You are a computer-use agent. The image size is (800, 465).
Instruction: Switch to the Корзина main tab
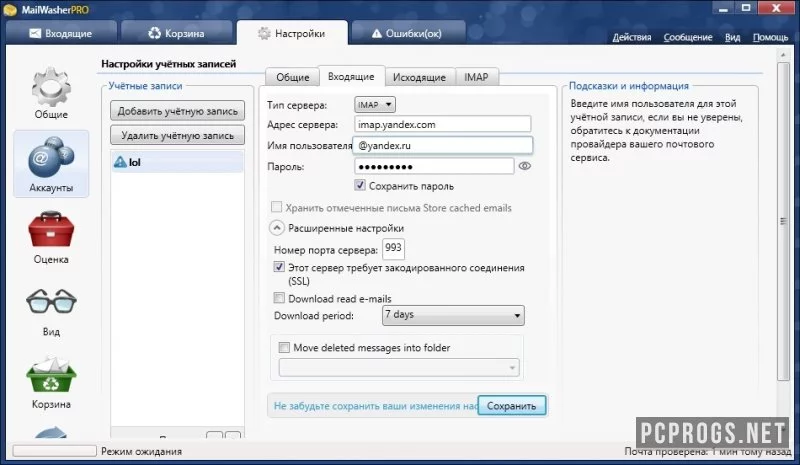coord(176,33)
